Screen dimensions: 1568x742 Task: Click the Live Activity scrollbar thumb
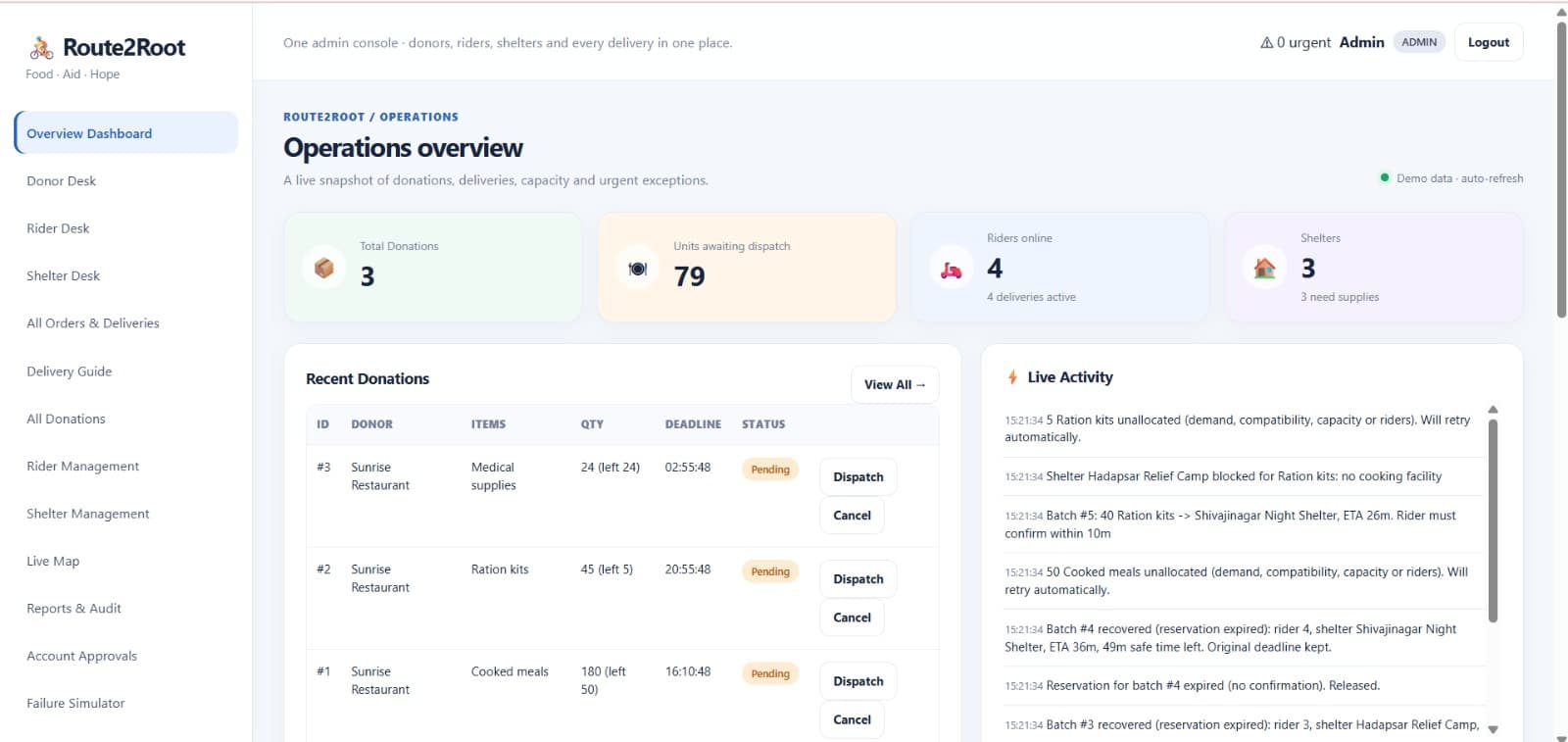click(x=1493, y=520)
